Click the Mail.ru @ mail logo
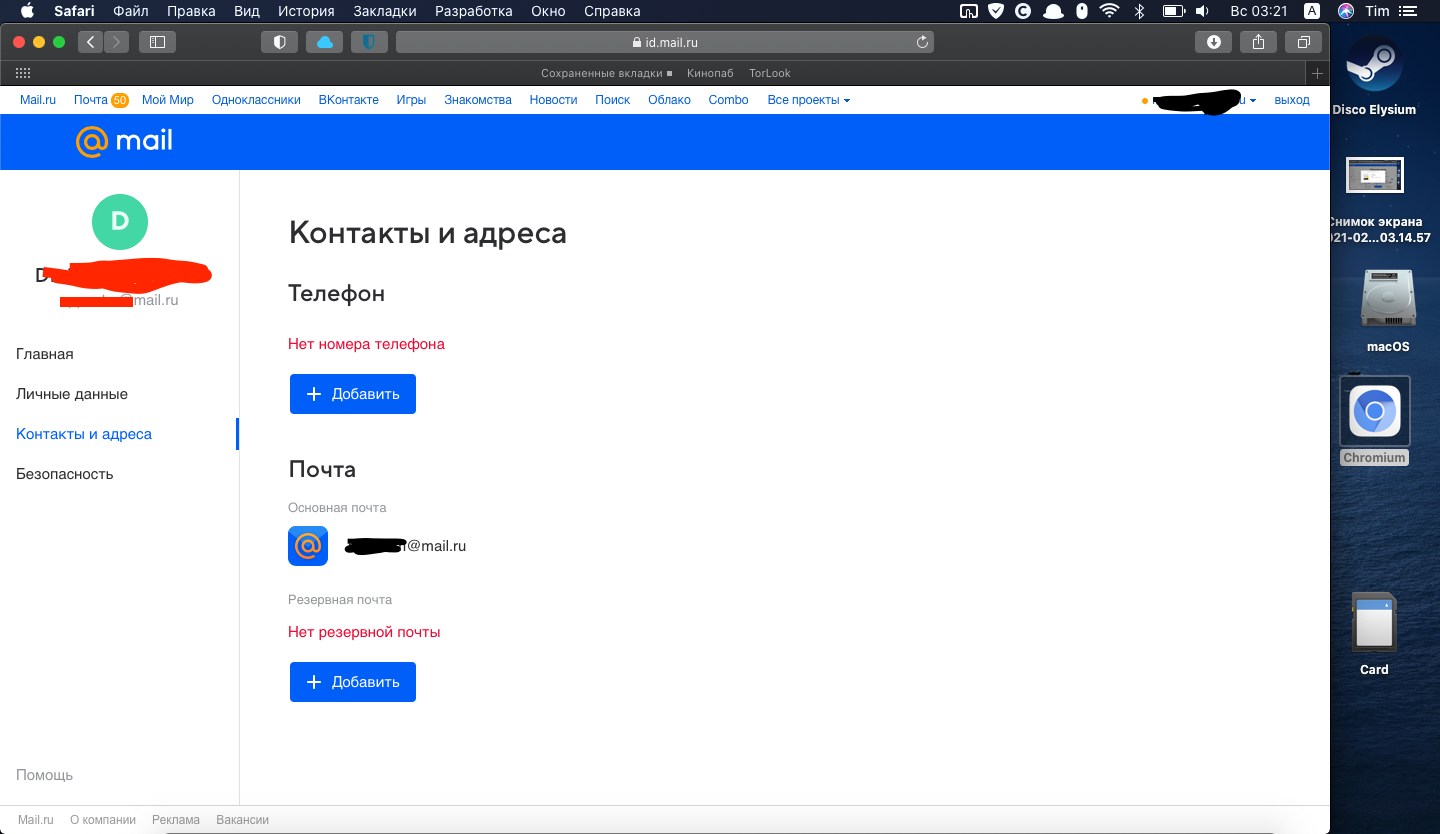1440x834 pixels. [124, 141]
